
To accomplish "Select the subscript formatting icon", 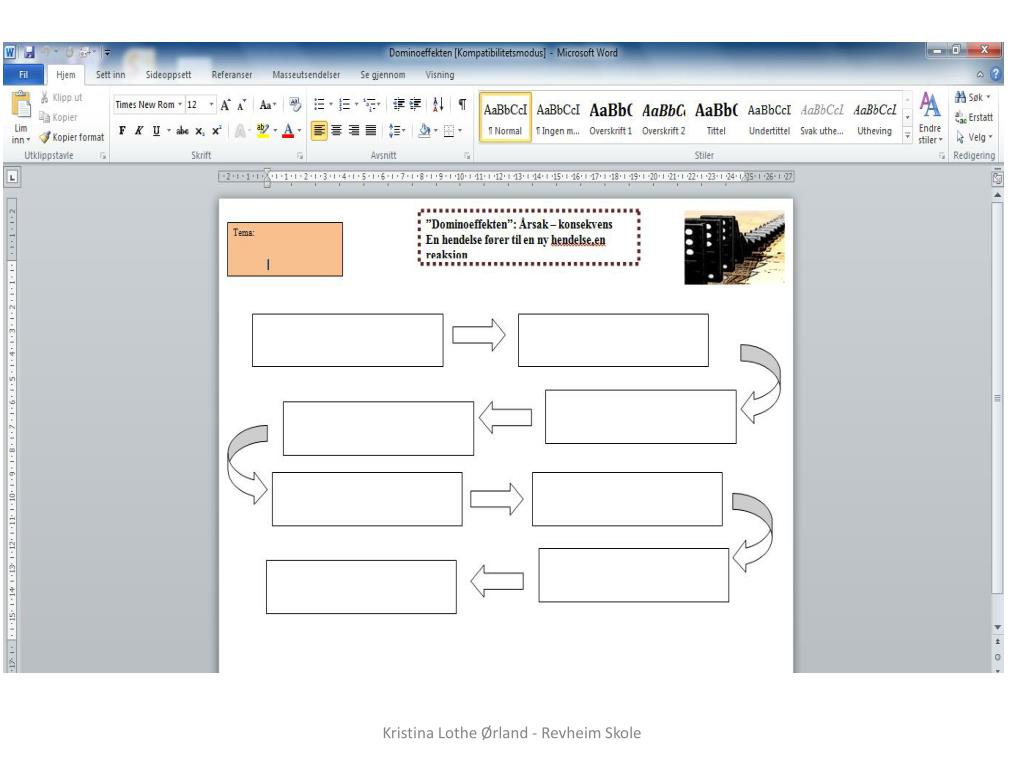I will click(199, 130).
